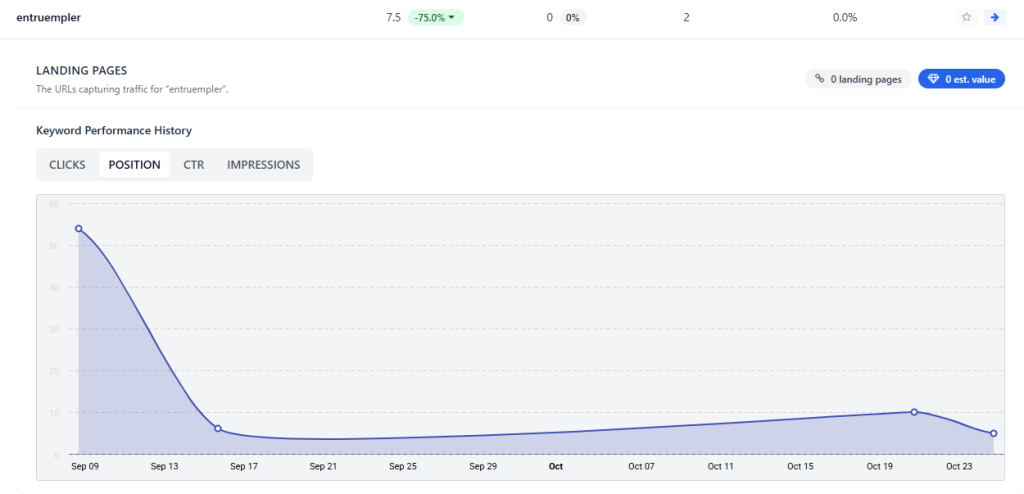The height and width of the screenshot is (494, 1024).
Task: Select the data point near Oct 19
Action: pos(914,412)
